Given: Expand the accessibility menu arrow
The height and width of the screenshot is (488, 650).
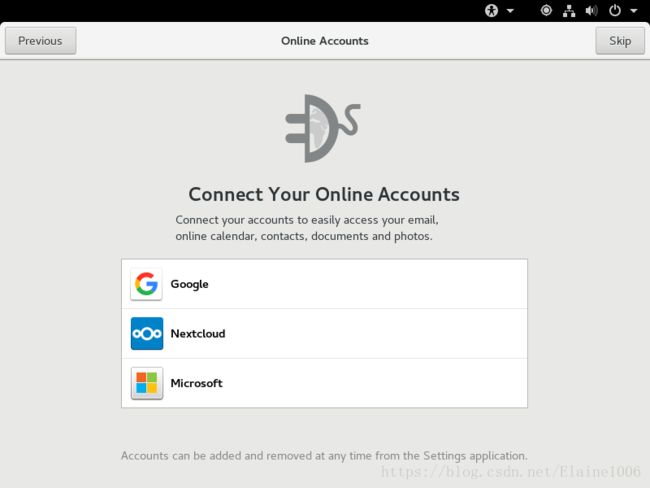Looking at the screenshot, I should [x=510, y=11].
